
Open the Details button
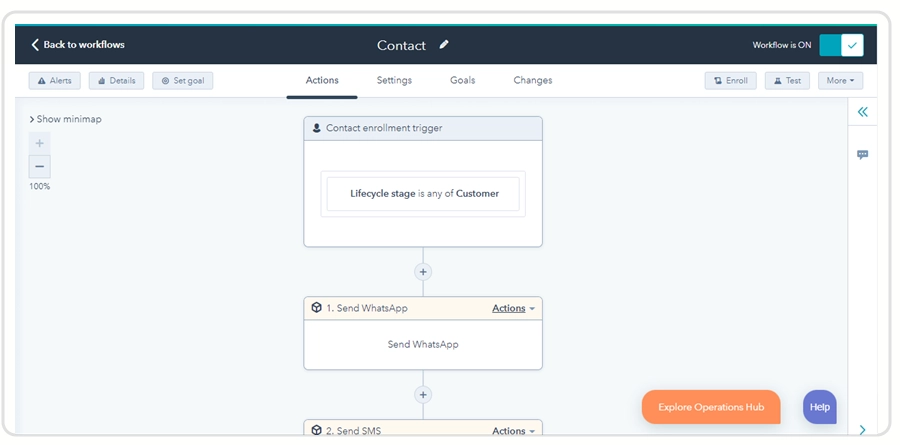[x=117, y=80]
